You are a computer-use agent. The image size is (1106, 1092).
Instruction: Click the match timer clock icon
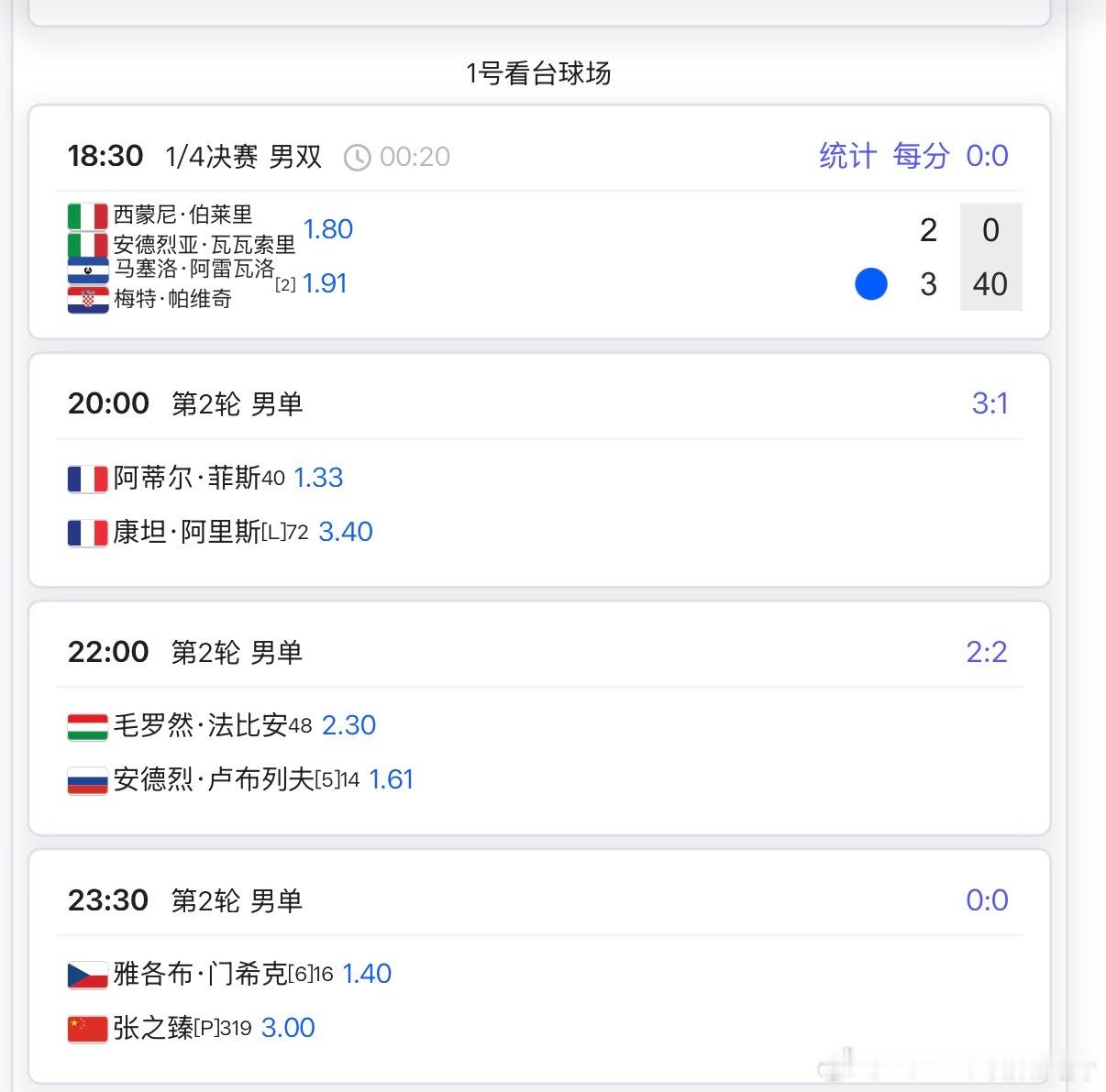coord(359,156)
